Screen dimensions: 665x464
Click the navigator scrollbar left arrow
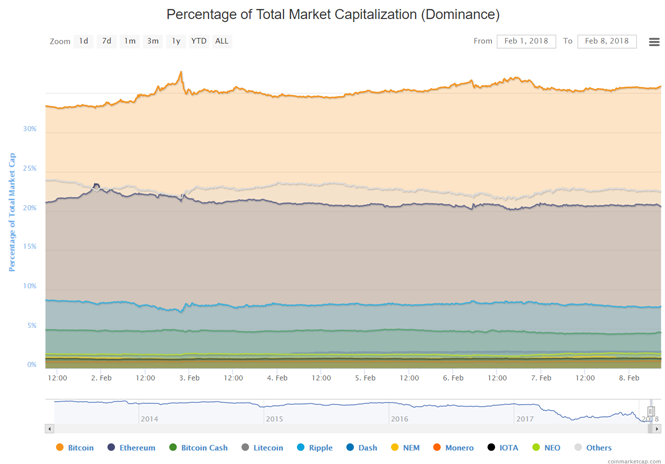tap(50, 429)
